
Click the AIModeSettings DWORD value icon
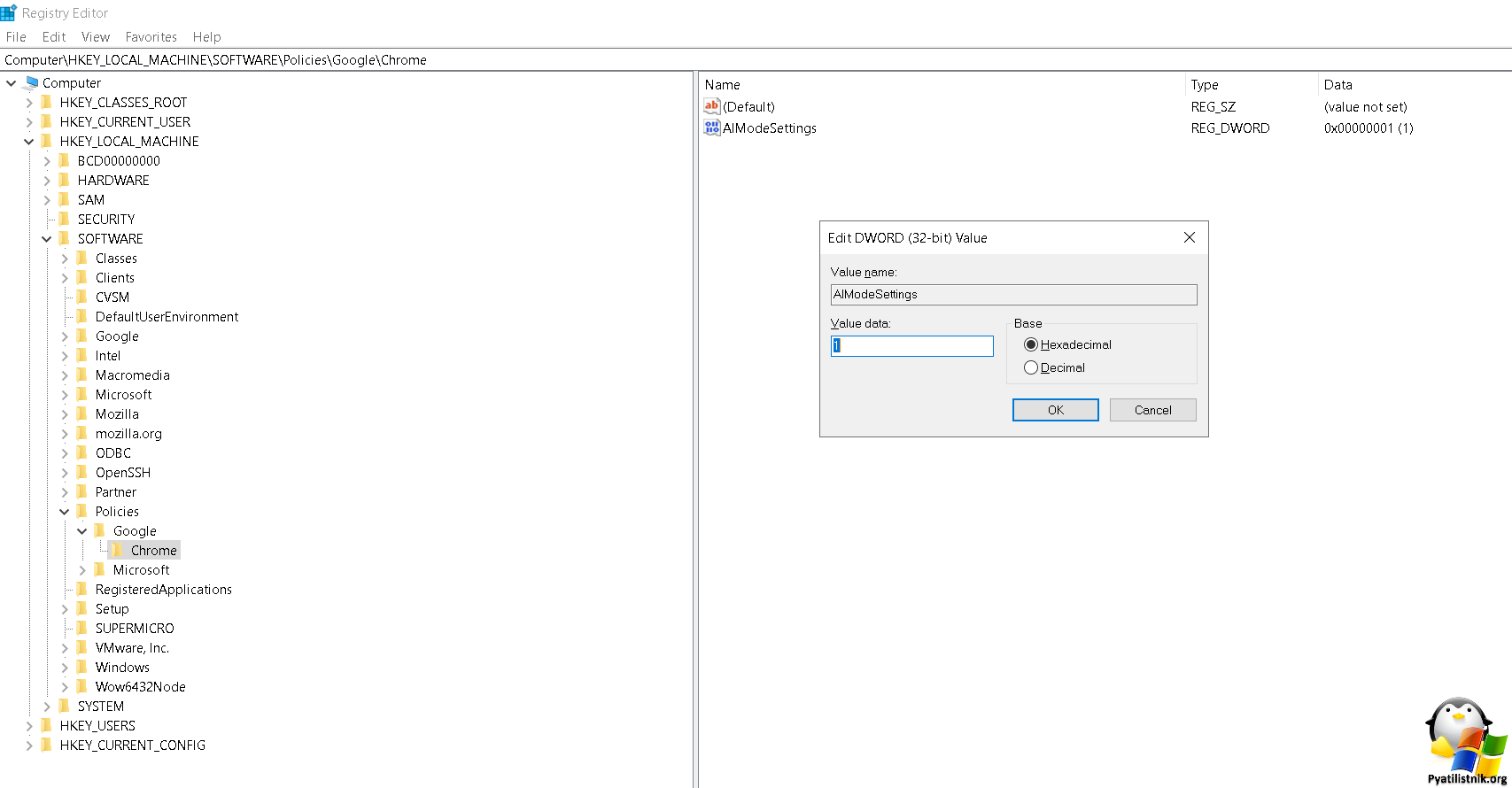(x=711, y=127)
